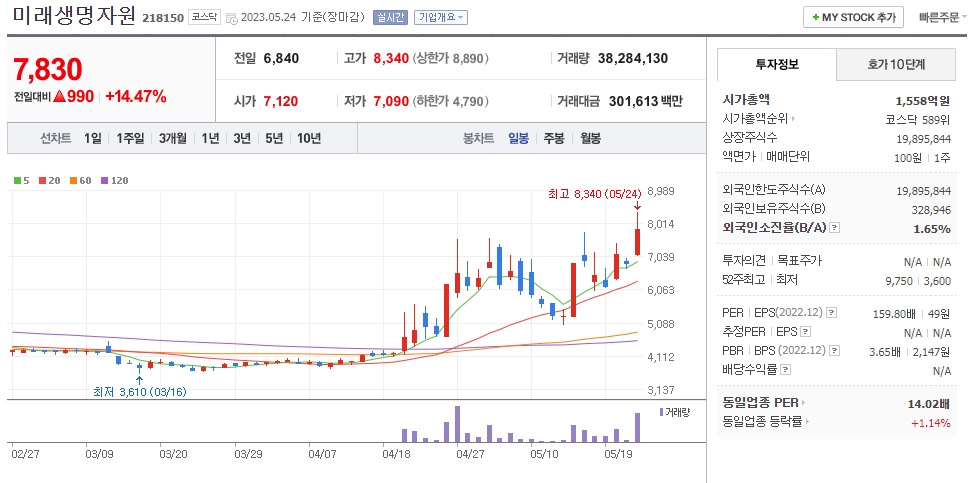Click the orange 60-day moving average legend
Viewport: 970px width, 483px height.
point(80,181)
